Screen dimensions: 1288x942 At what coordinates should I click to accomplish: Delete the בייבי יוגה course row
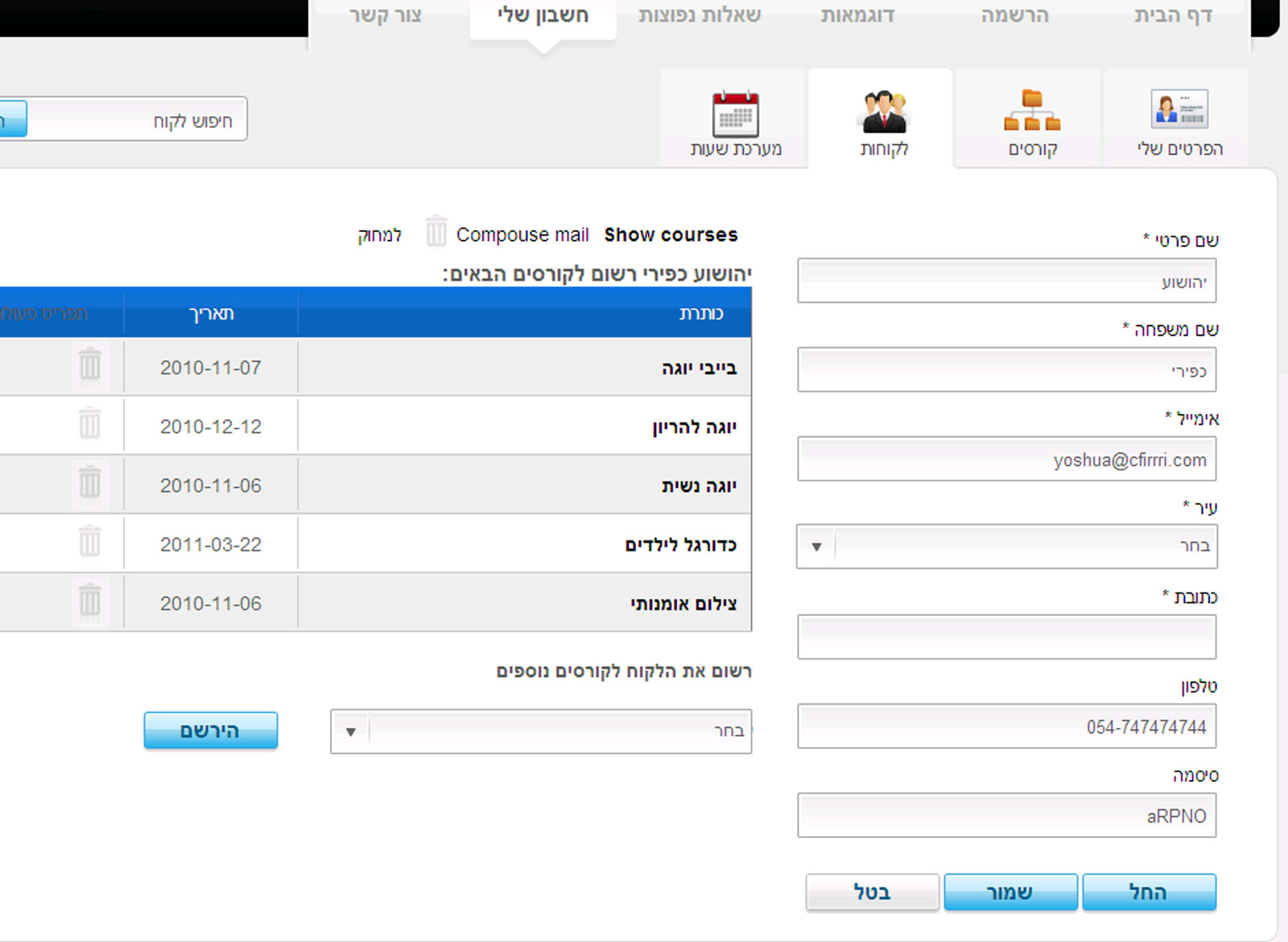[90, 366]
